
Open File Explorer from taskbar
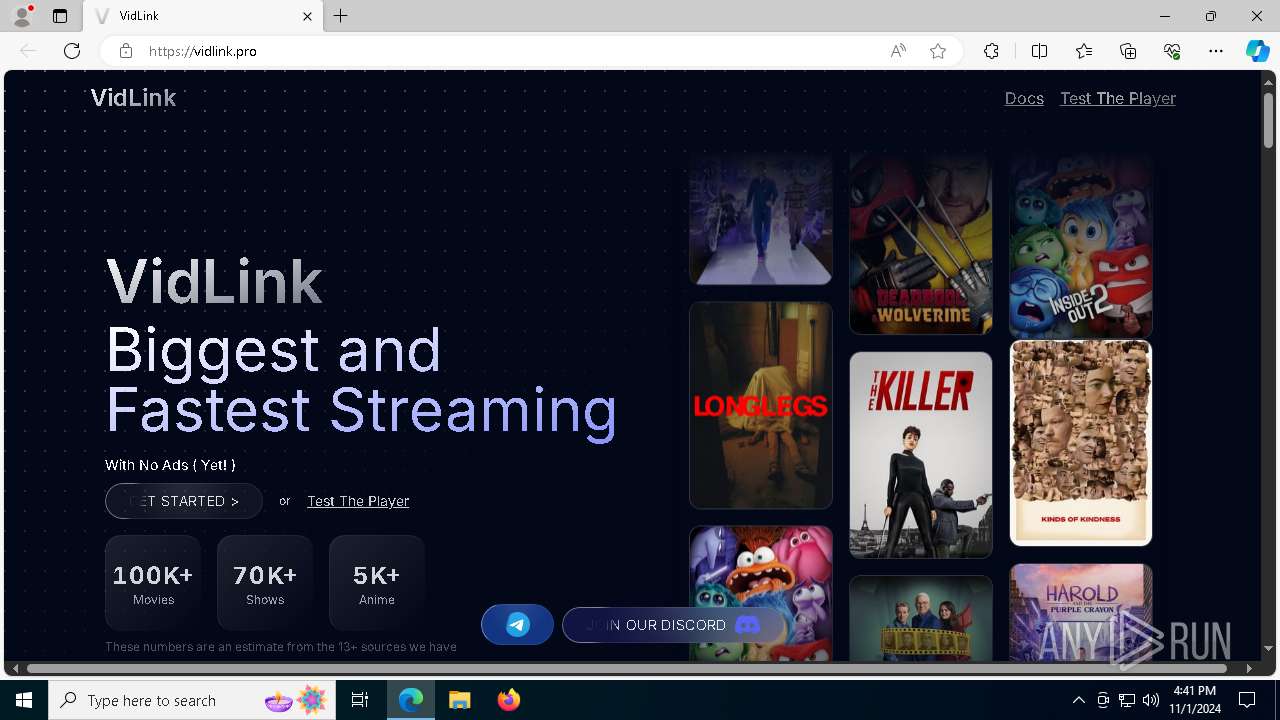coord(460,700)
